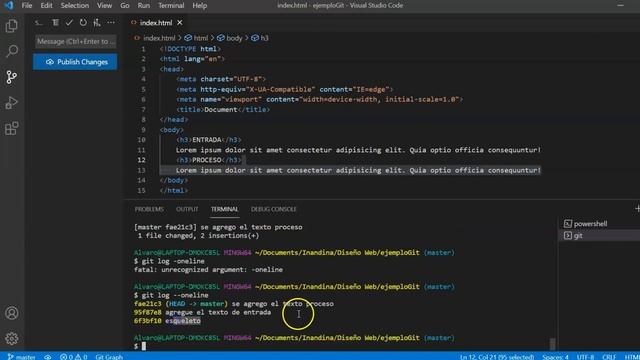Open Run and Debug view icon

(11, 103)
